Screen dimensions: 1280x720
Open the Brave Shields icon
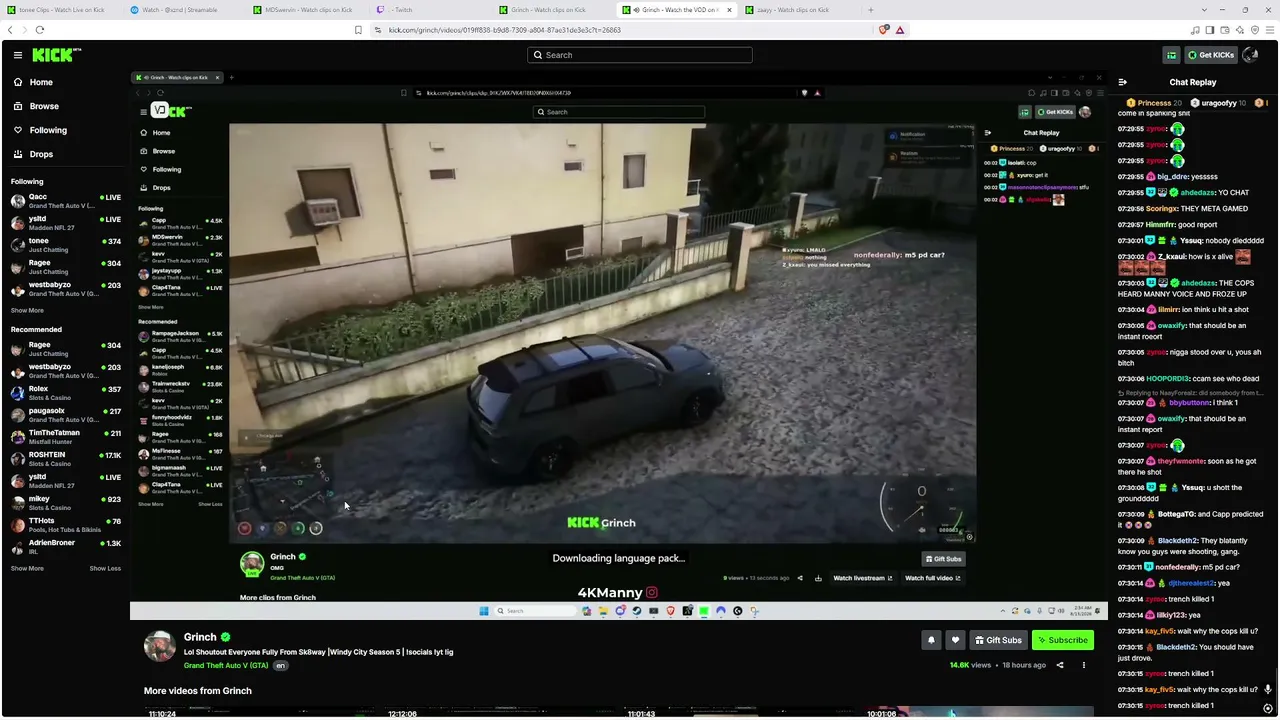click(x=884, y=30)
